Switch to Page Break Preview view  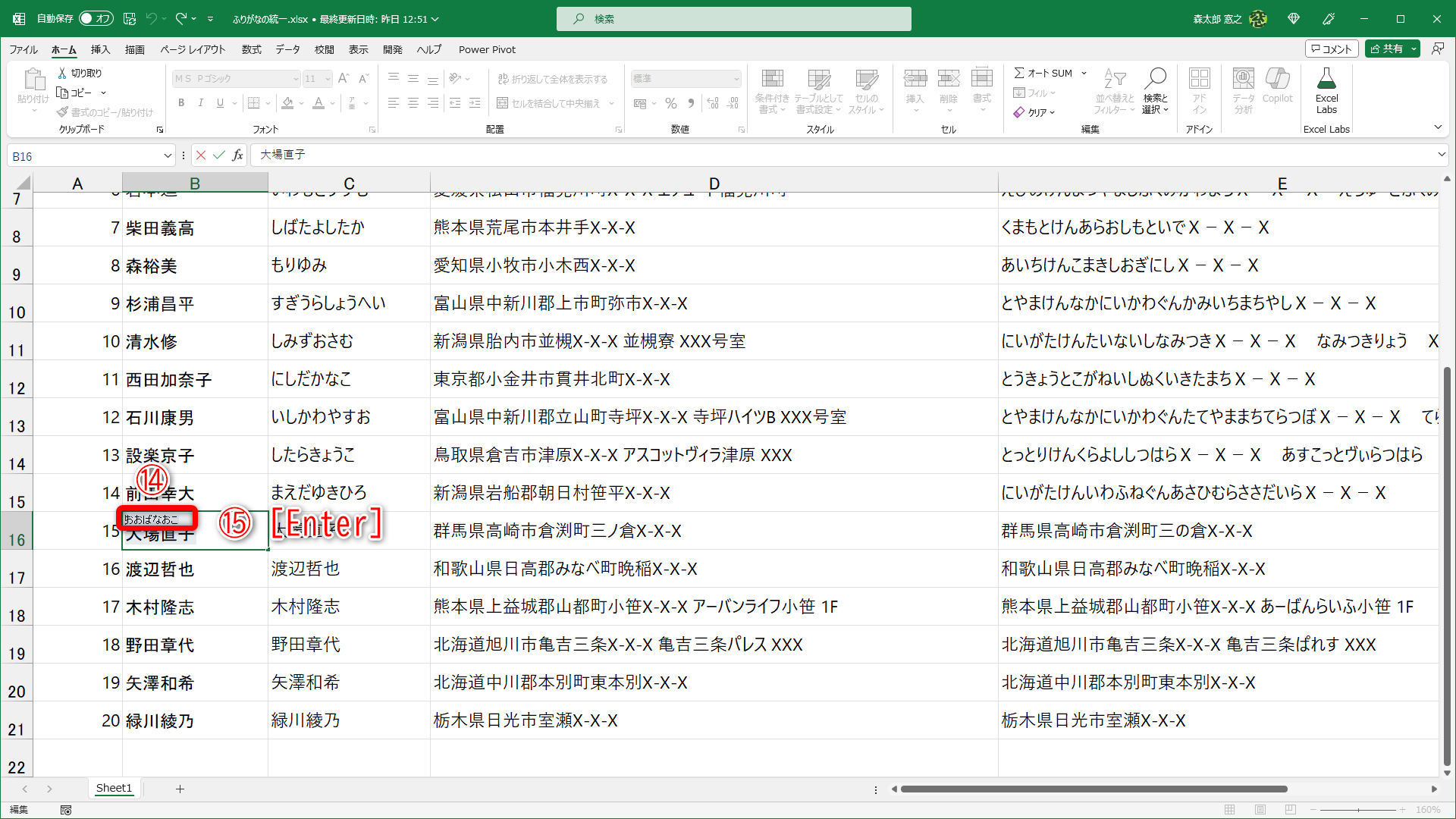pos(1290,810)
